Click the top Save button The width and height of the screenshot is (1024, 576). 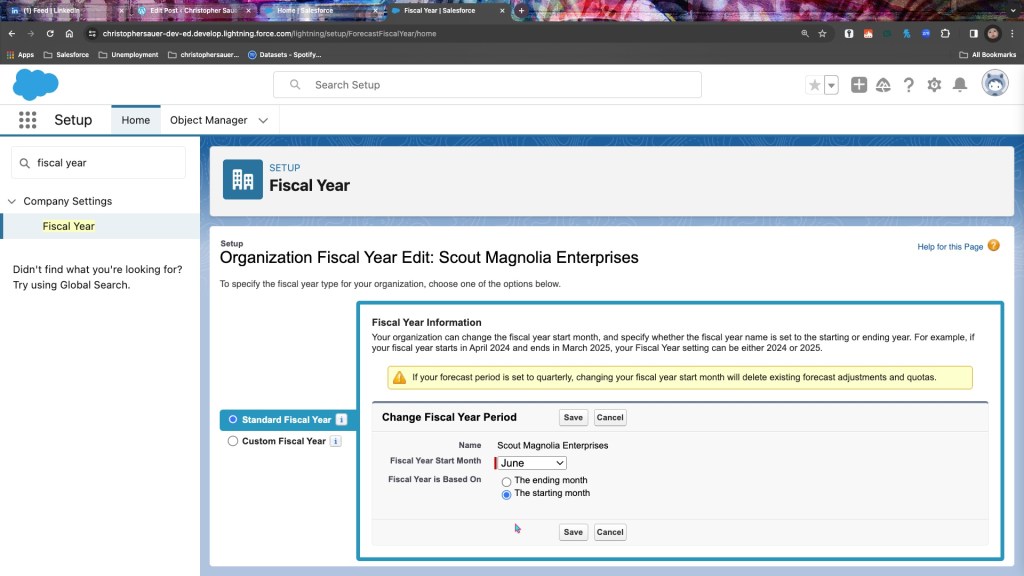click(x=573, y=418)
